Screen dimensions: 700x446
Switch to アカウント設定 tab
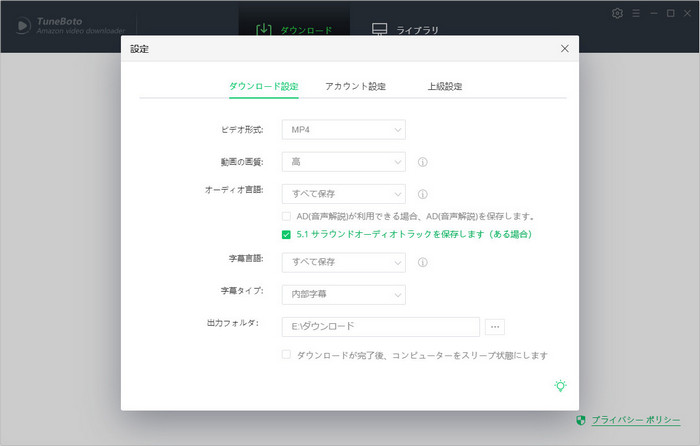point(355,86)
